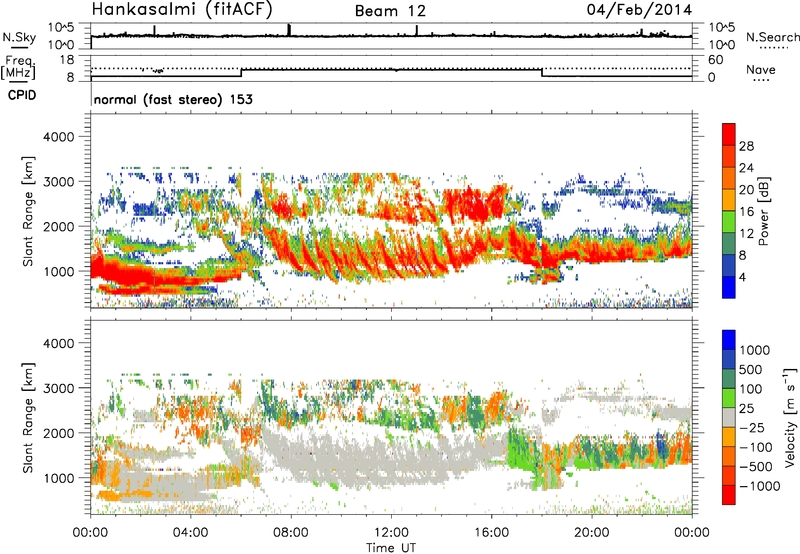The image size is (800, 554).
Task: Click the -100 velocity colorbar label
Action: coord(756,447)
